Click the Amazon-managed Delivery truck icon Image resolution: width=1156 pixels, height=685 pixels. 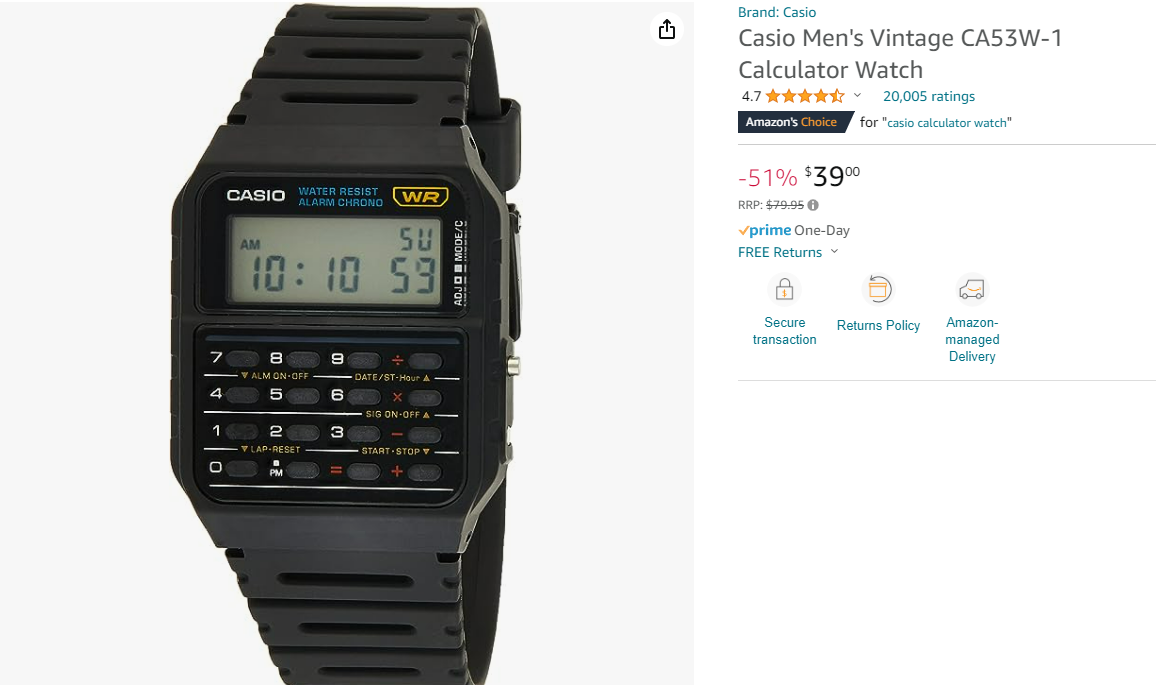pos(972,289)
